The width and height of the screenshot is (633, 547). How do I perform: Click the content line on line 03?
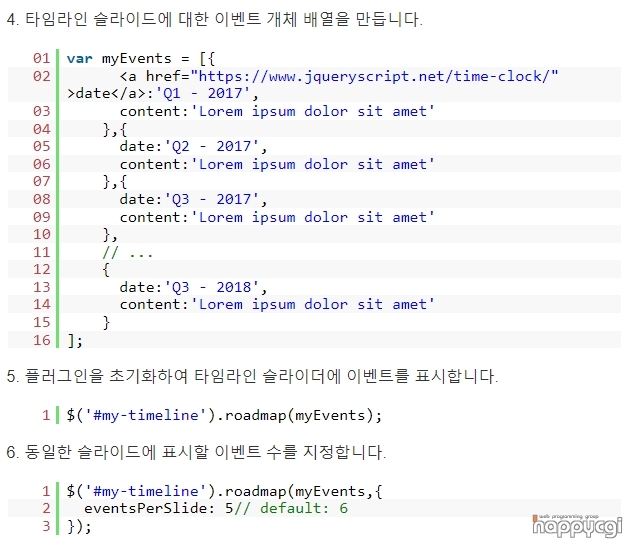[x=277, y=111]
